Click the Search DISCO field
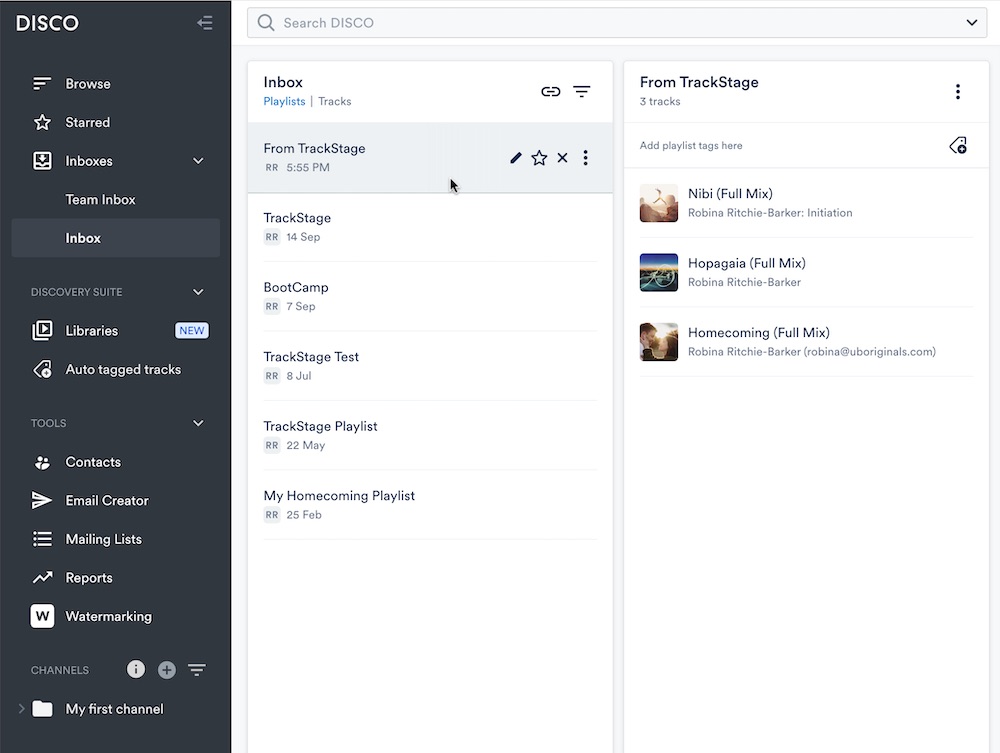Image resolution: width=1000 pixels, height=753 pixels. tap(617, 23)
